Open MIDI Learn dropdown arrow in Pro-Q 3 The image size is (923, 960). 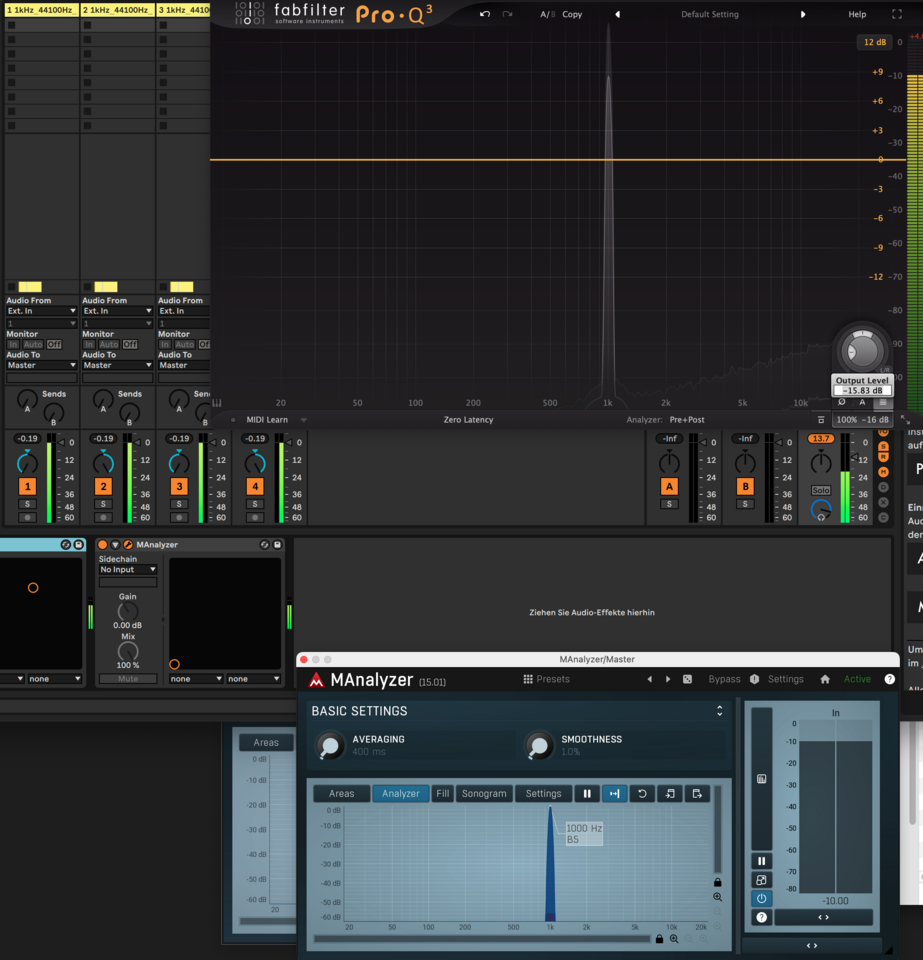pyautogui.click(x=304, y=420)
